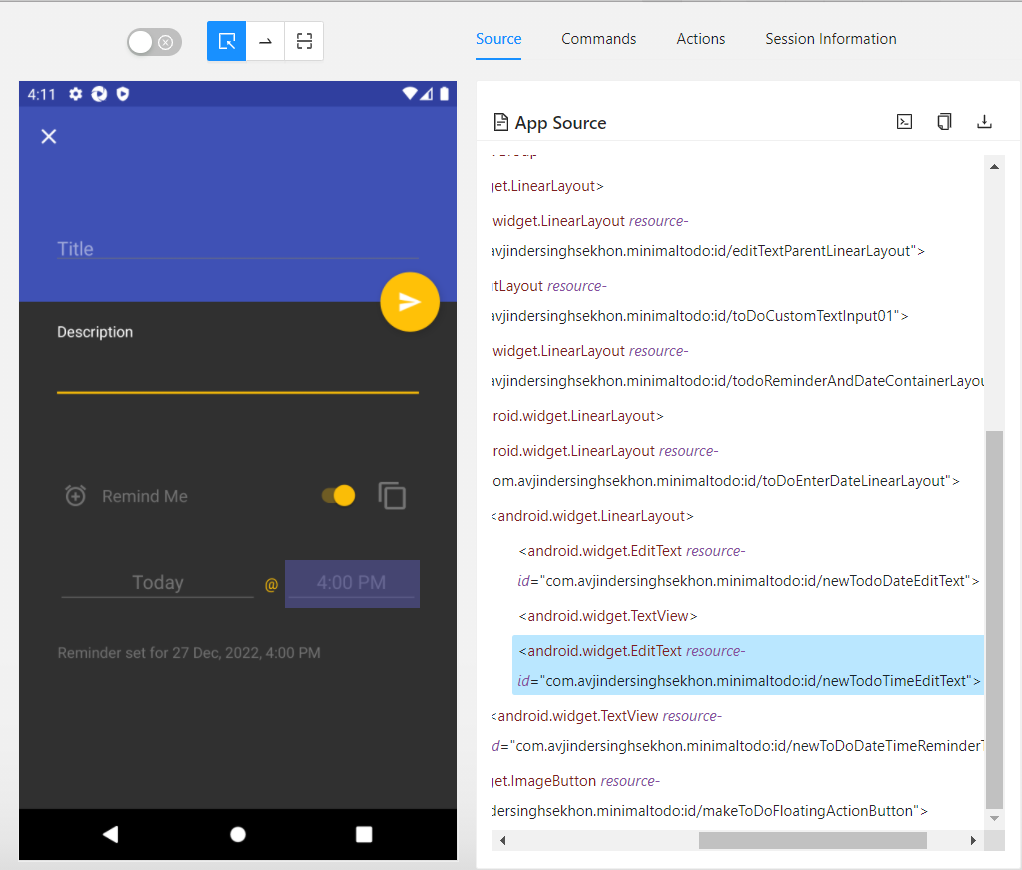The image size is (1022, 870).
Task: Open the Session Information tab
Action: point(830,39)
